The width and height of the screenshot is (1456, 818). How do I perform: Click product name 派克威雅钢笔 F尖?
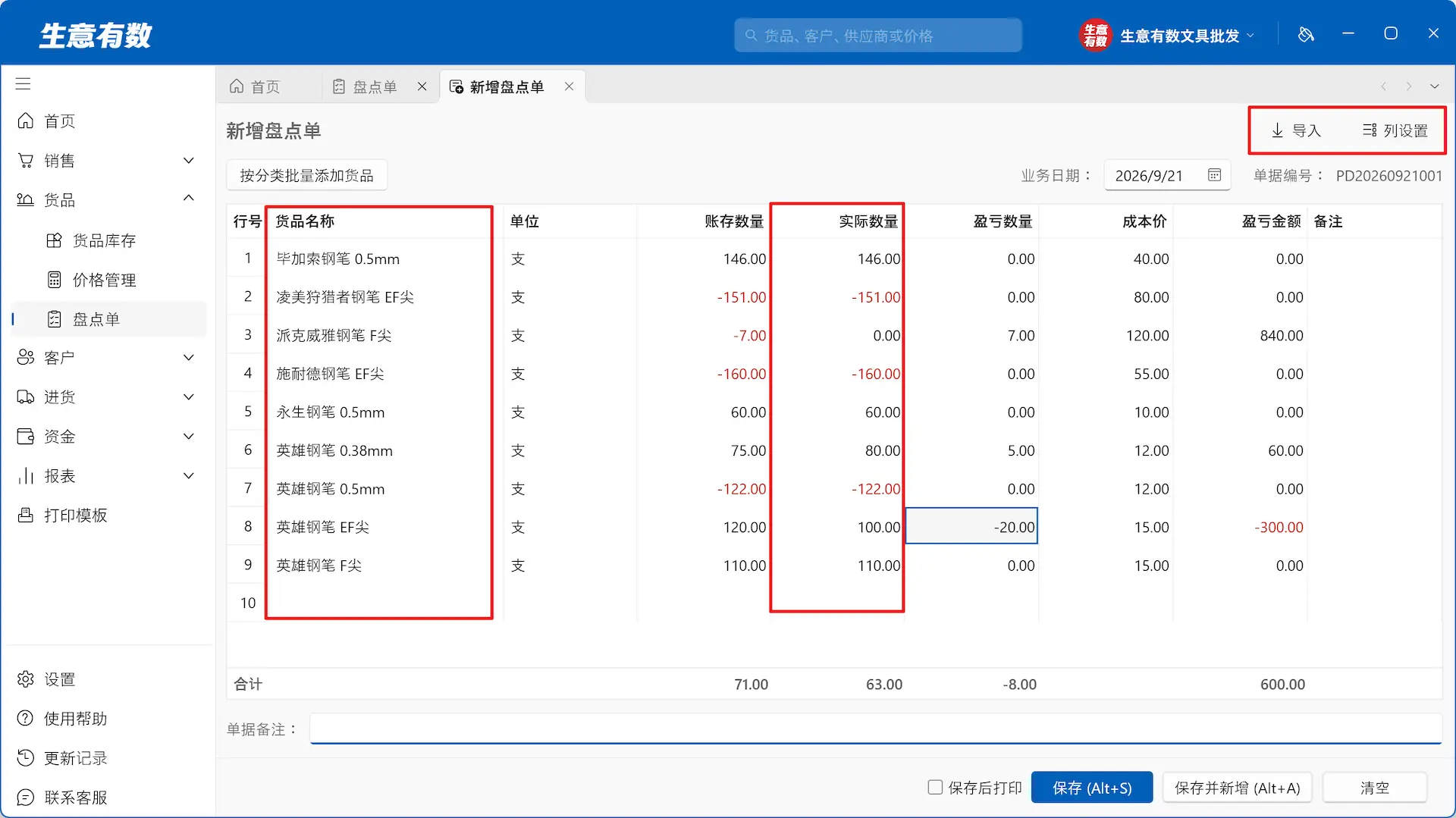point(334,336)
